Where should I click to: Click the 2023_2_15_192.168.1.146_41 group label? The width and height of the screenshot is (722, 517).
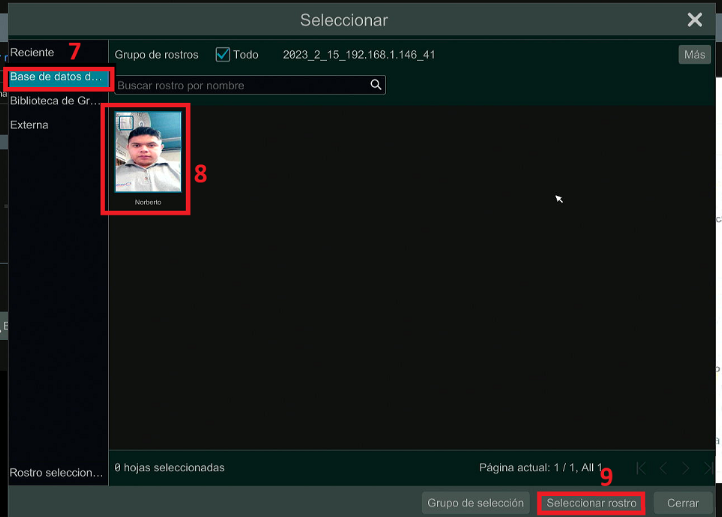coord(358,55)
